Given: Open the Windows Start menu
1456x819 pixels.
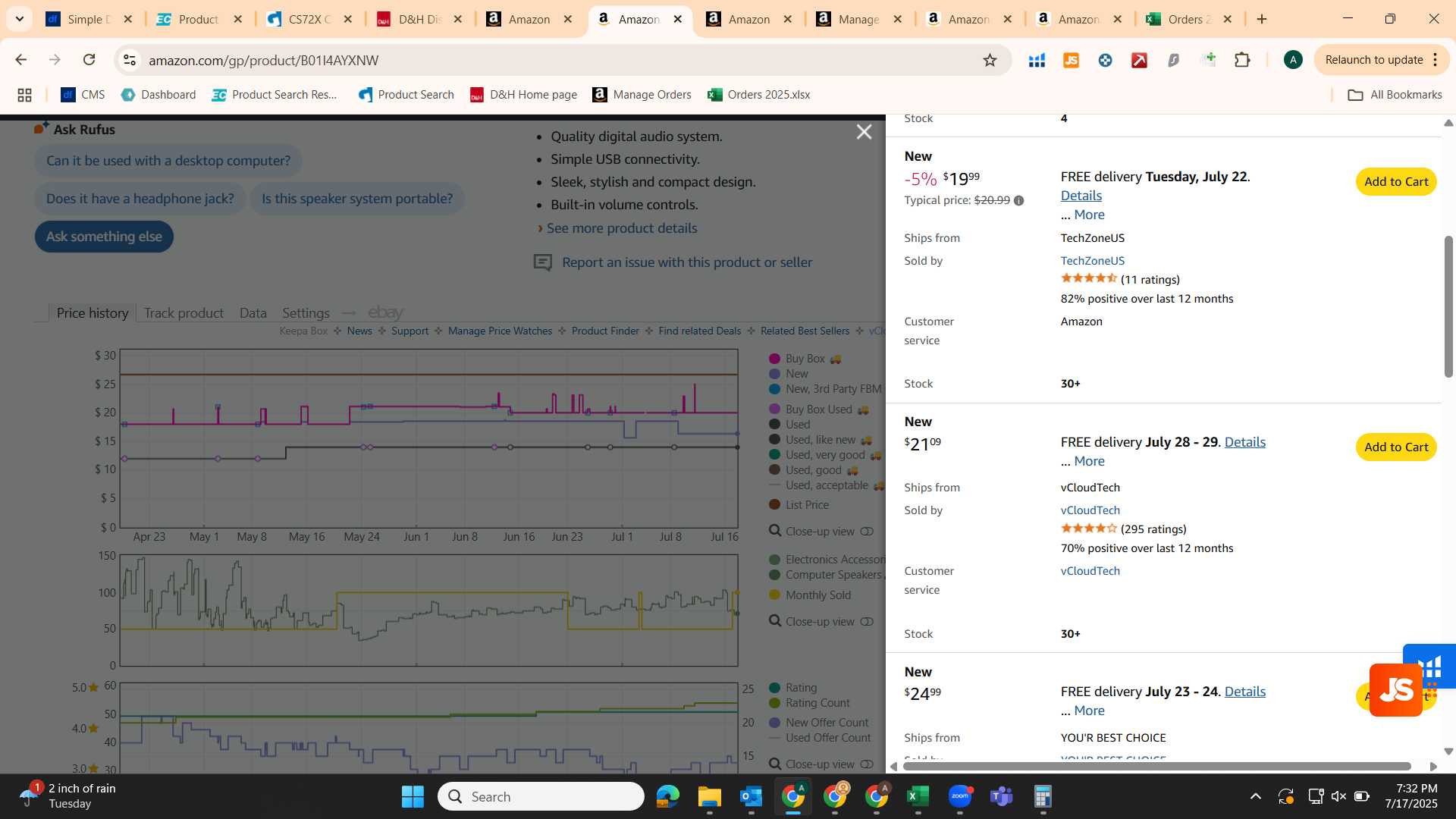Looking at the screenshot, I should [x=413, y=796].
